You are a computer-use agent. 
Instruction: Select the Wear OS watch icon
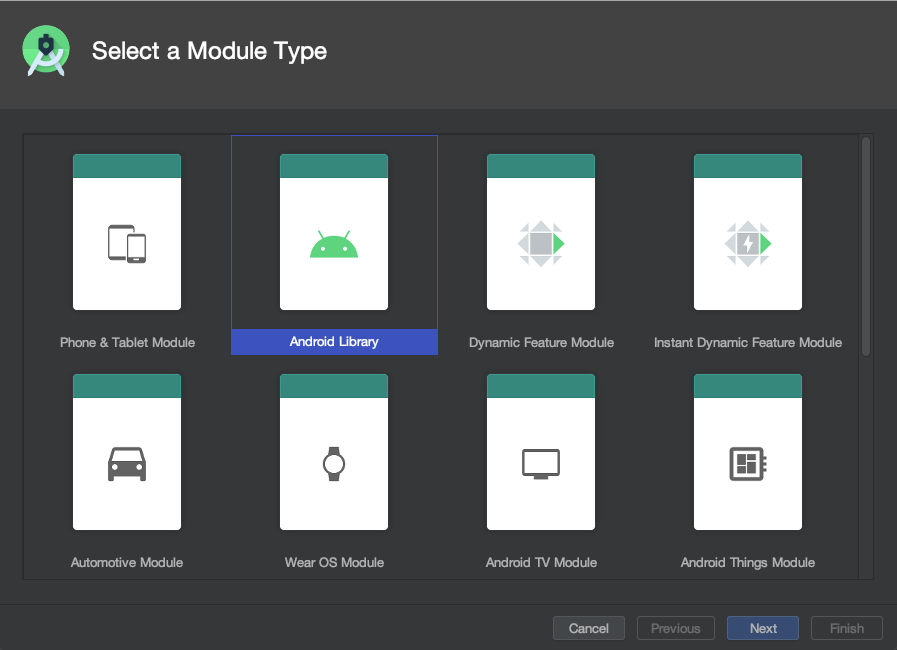click(334, 464)
